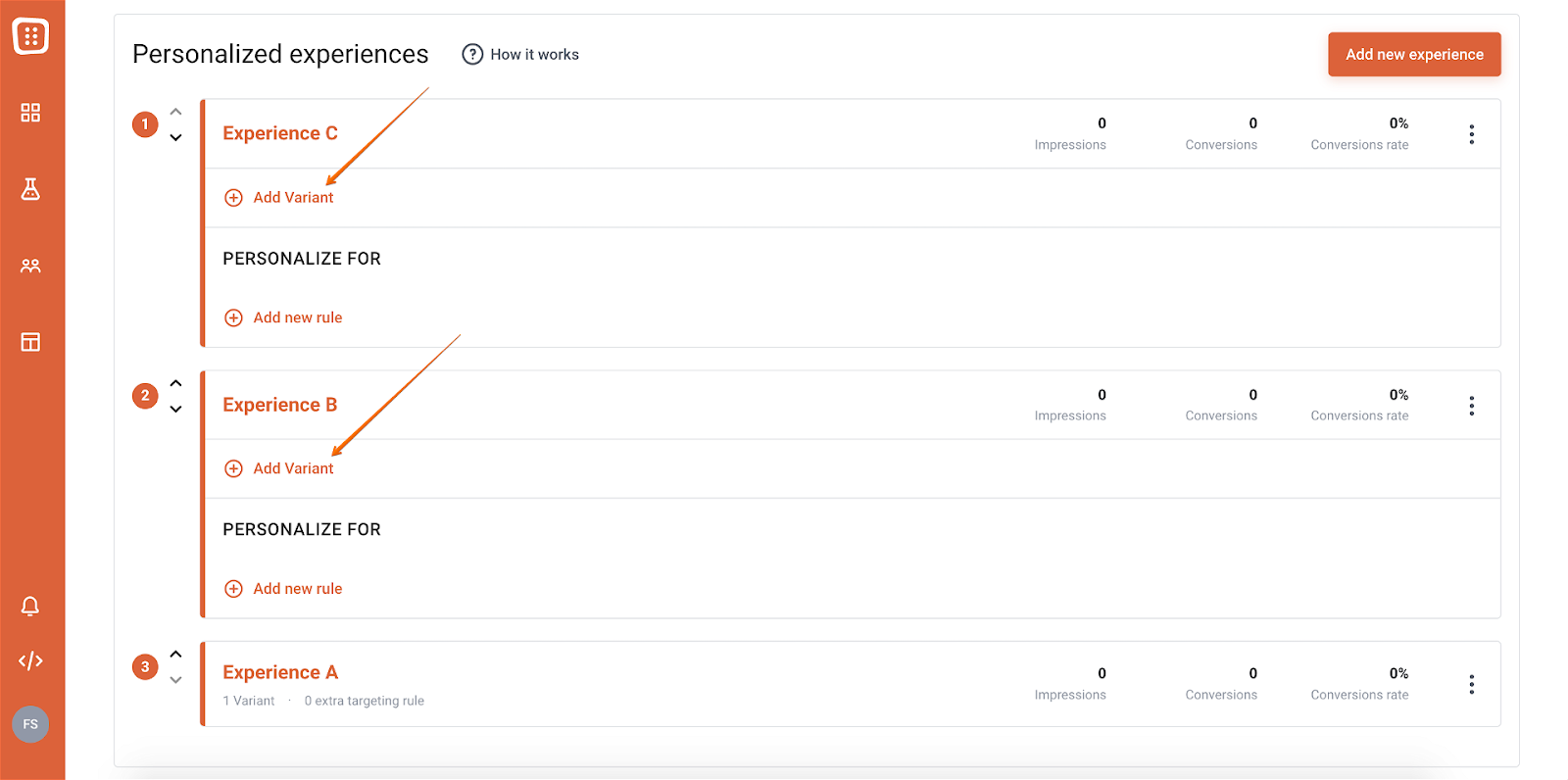Open the experiments flask icon

(x=30, y=189)
